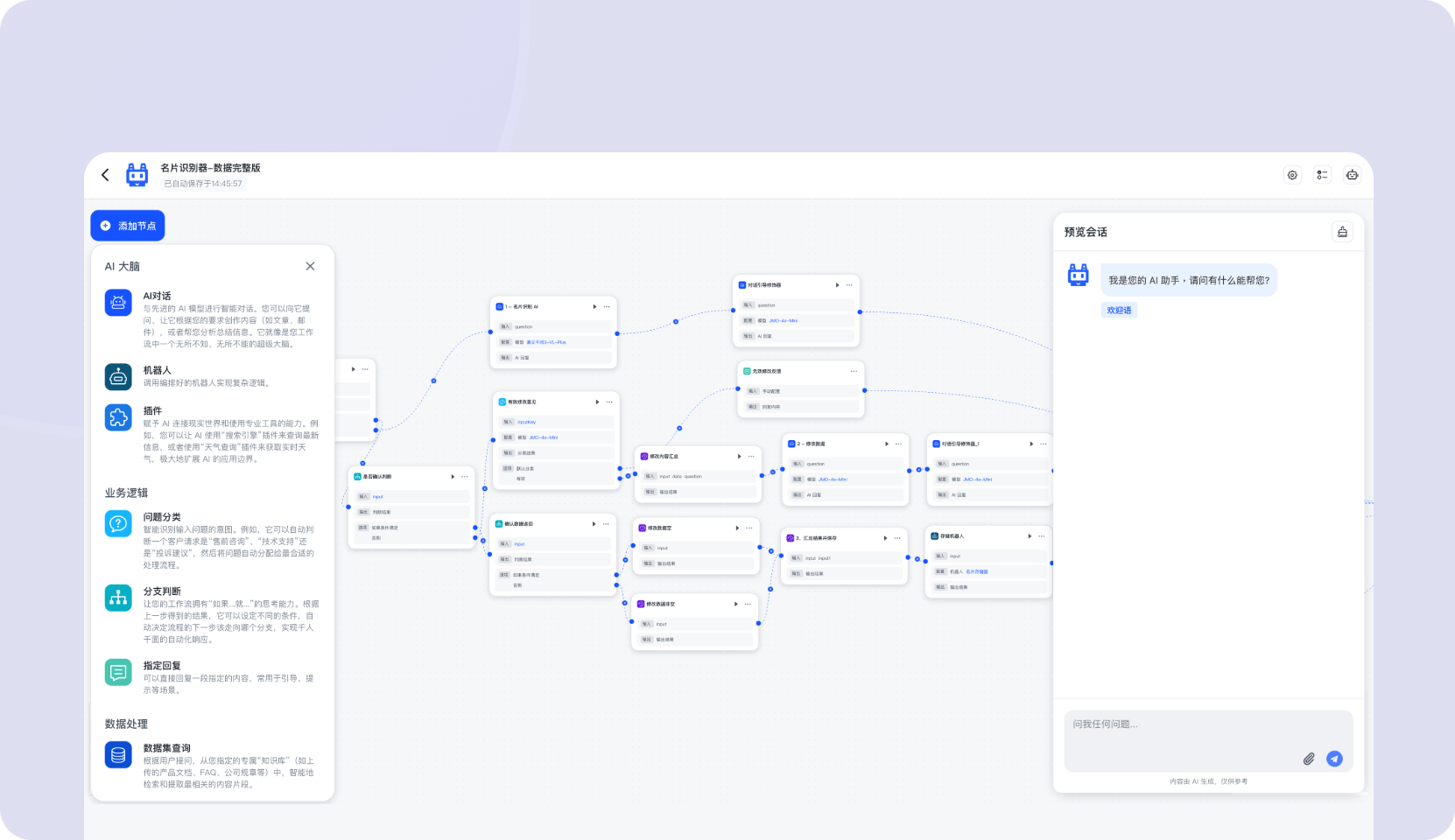This screenshot has width=1455, height=840.
Task: Open more options on 对话引导修饰器 node
Action: tap(849, 285)
